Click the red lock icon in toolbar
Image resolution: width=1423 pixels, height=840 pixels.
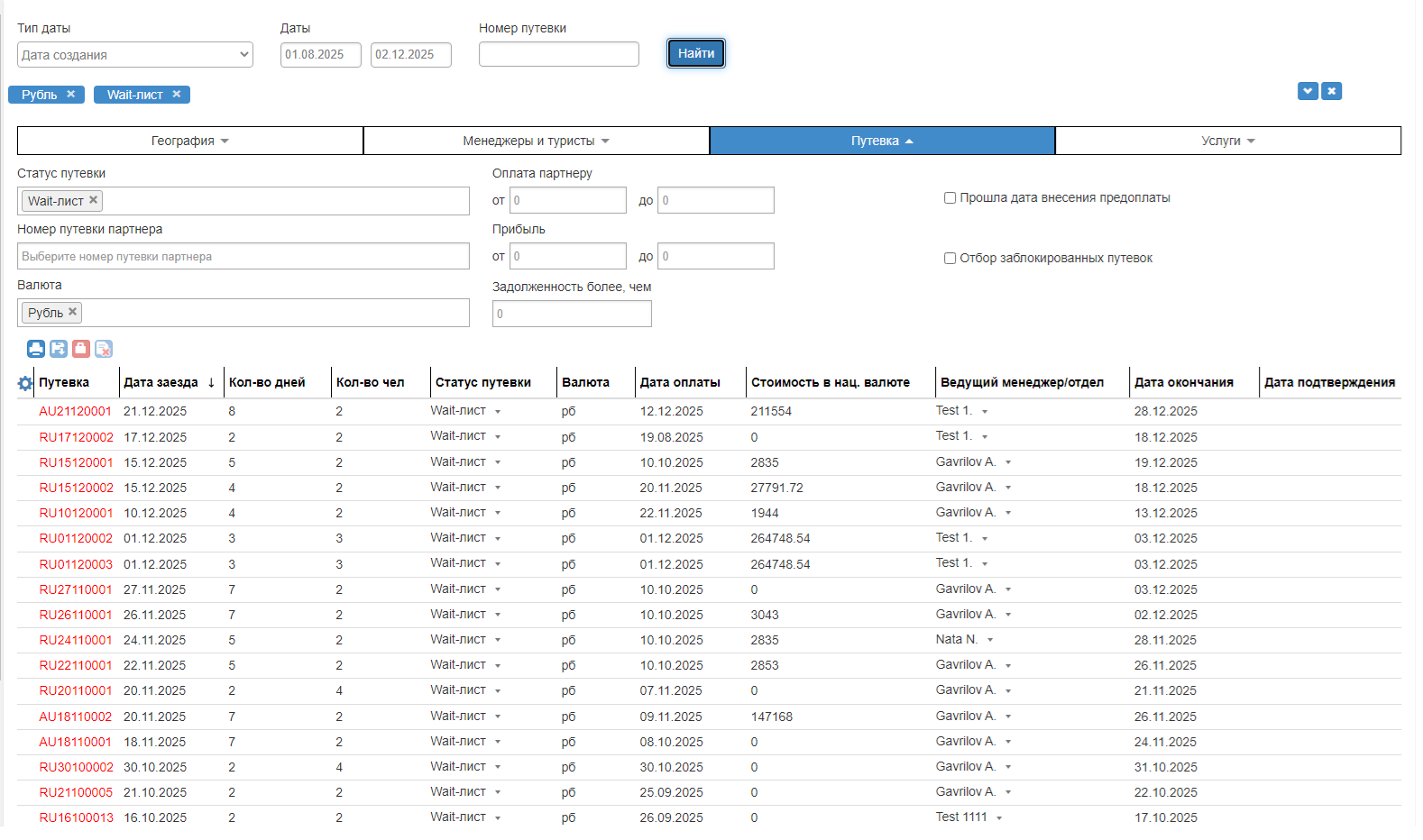pos(81,349)
